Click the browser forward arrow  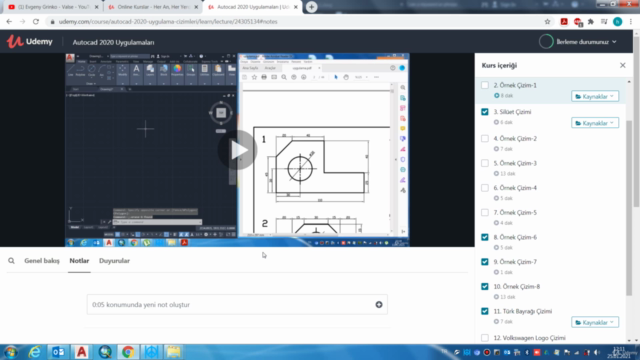click(x=22, y=22)
